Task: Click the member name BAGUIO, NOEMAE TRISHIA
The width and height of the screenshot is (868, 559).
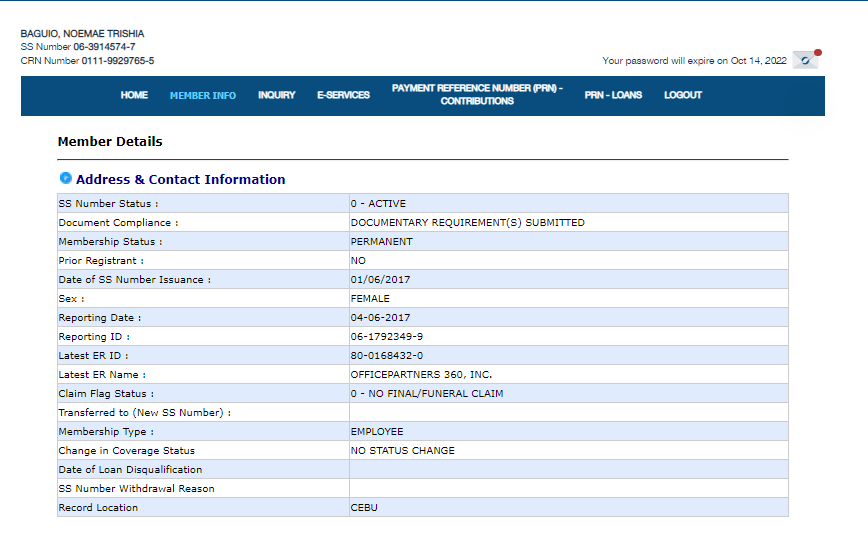Action: click(82, 34)
